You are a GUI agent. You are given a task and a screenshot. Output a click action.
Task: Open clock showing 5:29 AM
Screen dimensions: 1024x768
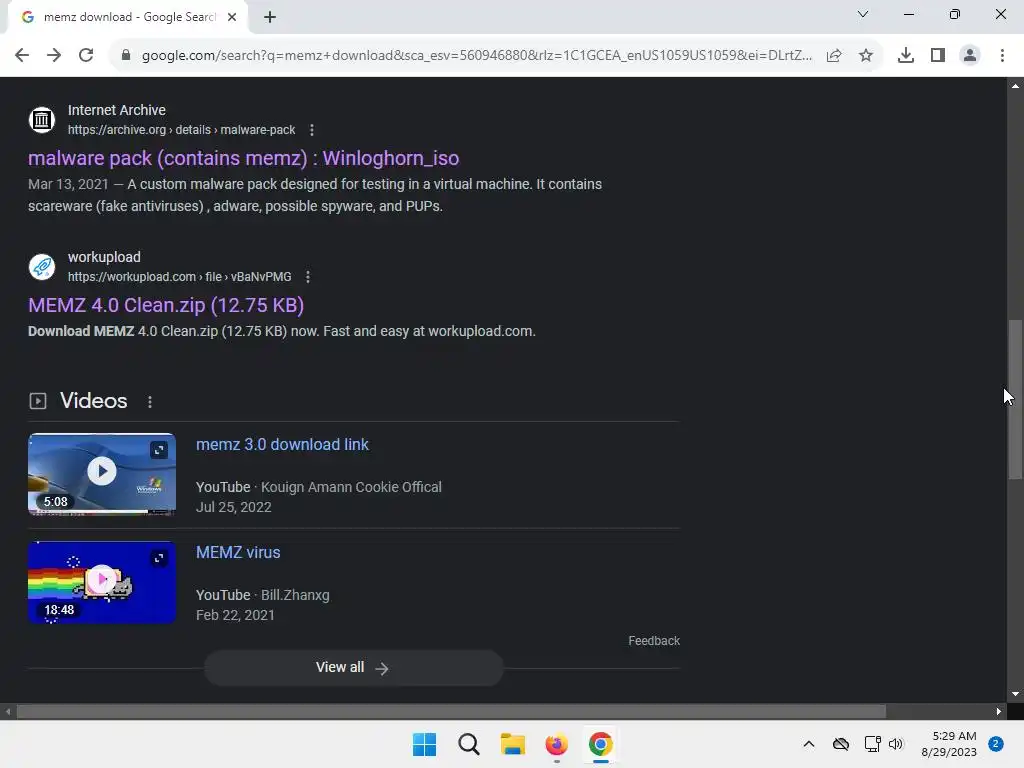[x=948, y=744]
